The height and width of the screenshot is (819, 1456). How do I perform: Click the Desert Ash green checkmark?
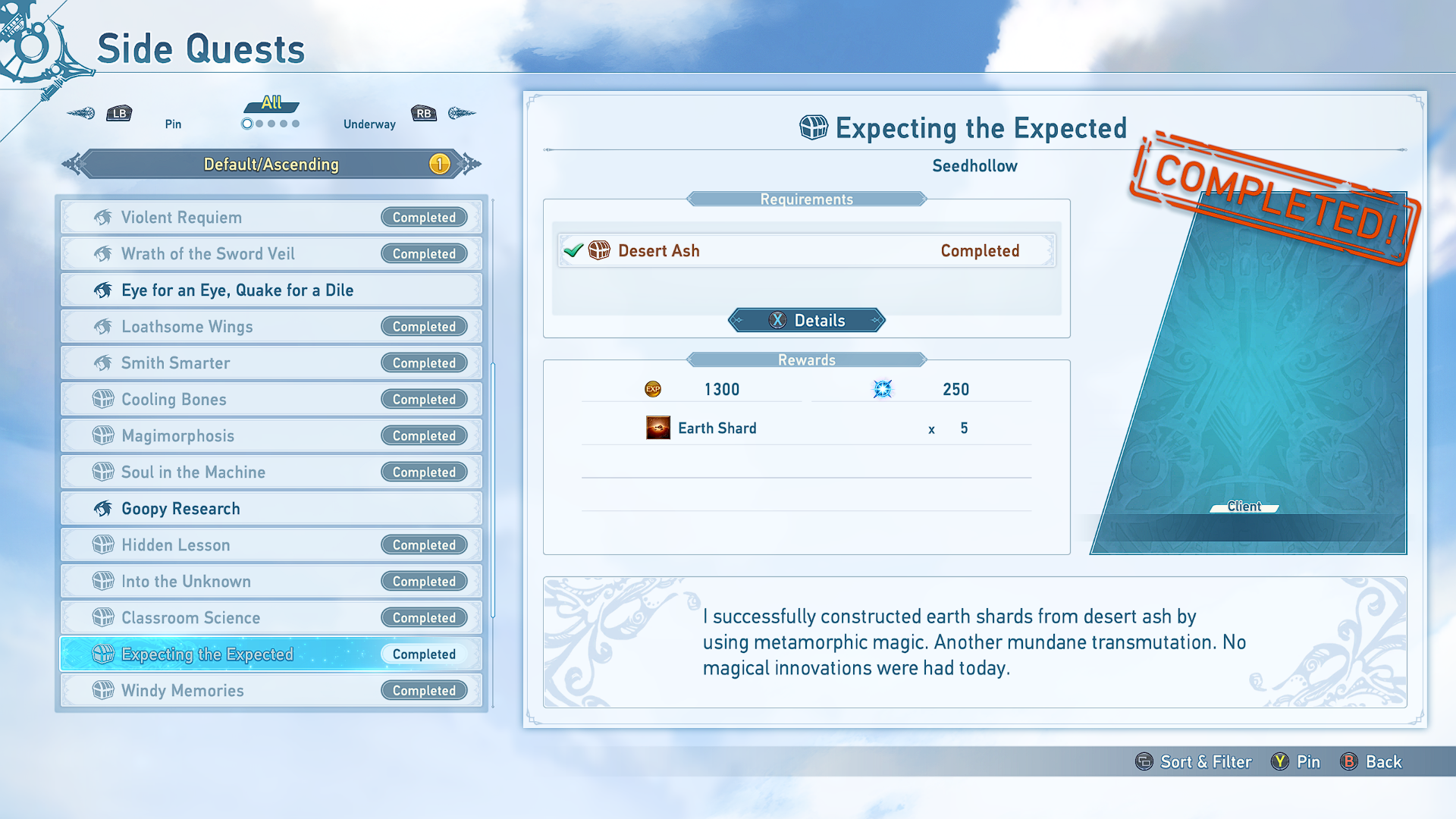[x=574, y=250]
